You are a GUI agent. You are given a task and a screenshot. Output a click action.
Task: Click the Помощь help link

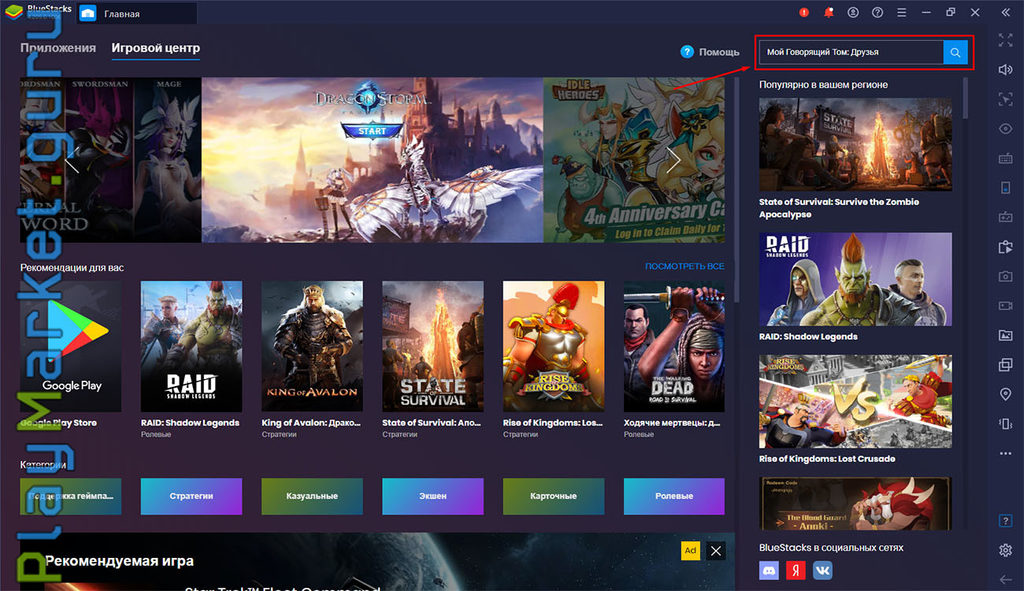(710, 52)
